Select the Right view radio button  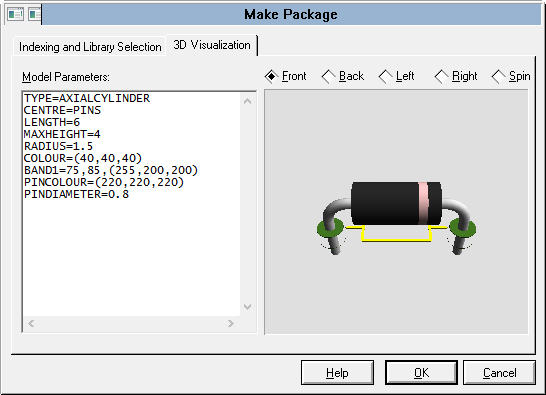pos(456,76)
